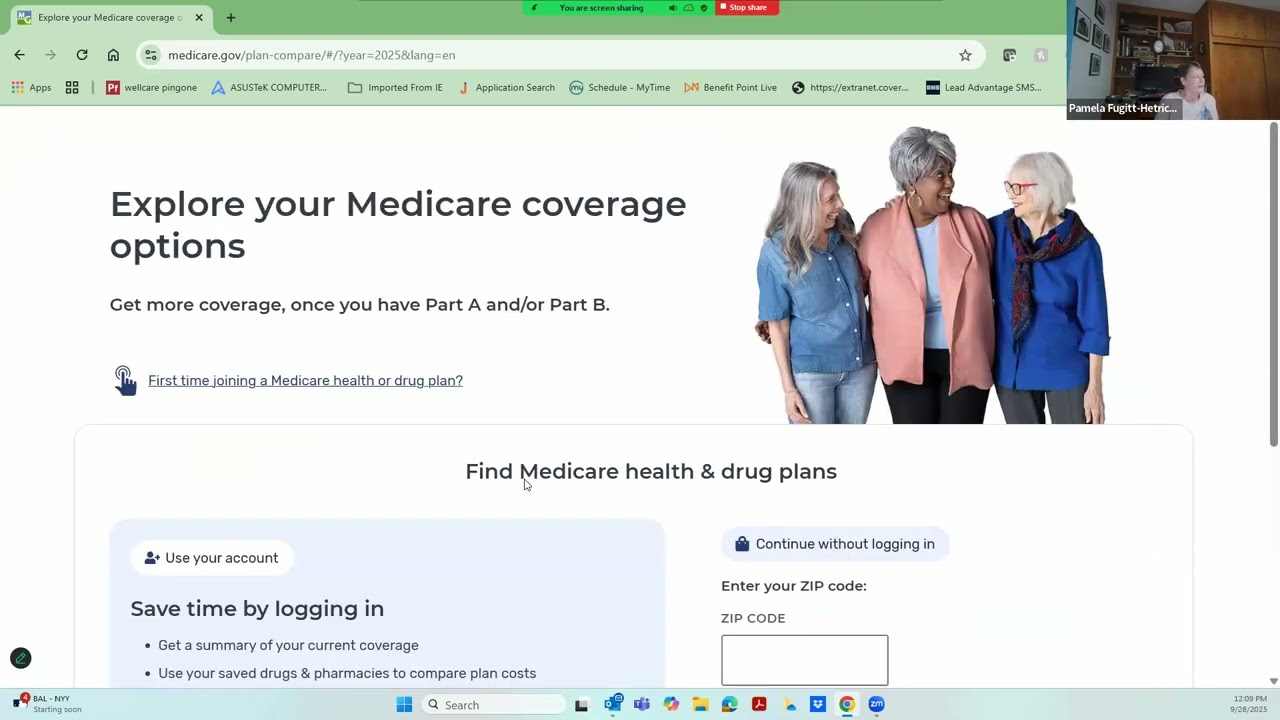1280x720 pixels.
Task: Open First time joining a Medicare plan link
Action: pos(305,380)
